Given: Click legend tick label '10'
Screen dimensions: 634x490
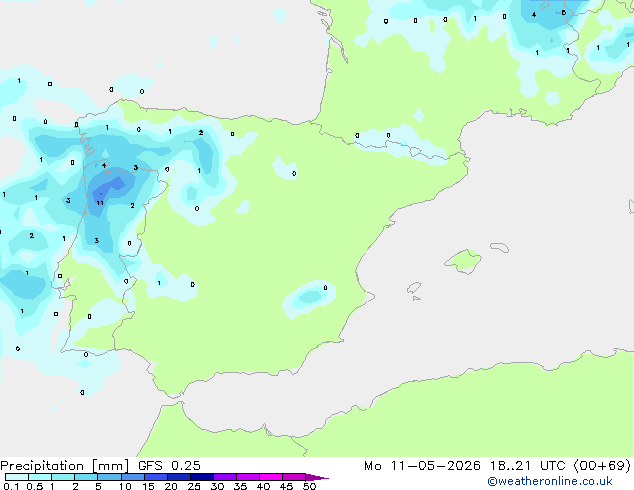Looking at the screenshot, I should [x=125, y=486].
